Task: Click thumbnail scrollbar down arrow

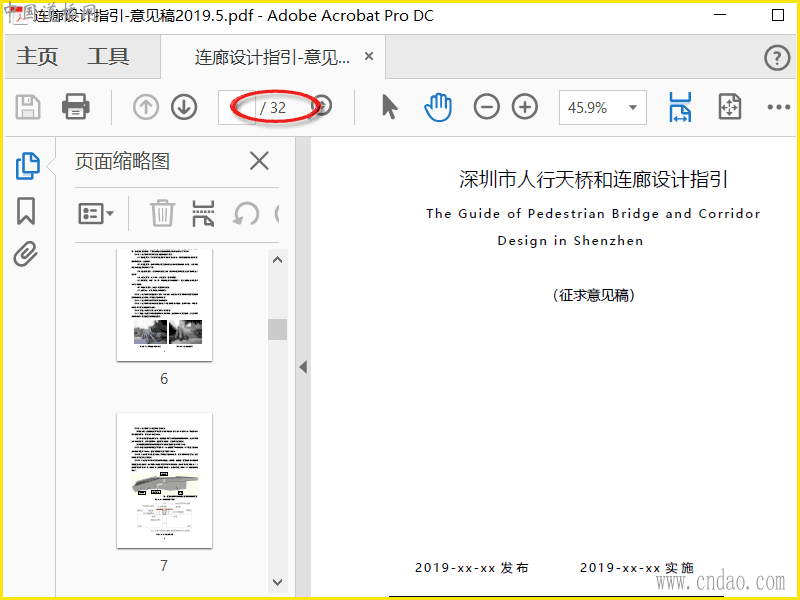Action: pyautogui.click(x=278, y=582)
